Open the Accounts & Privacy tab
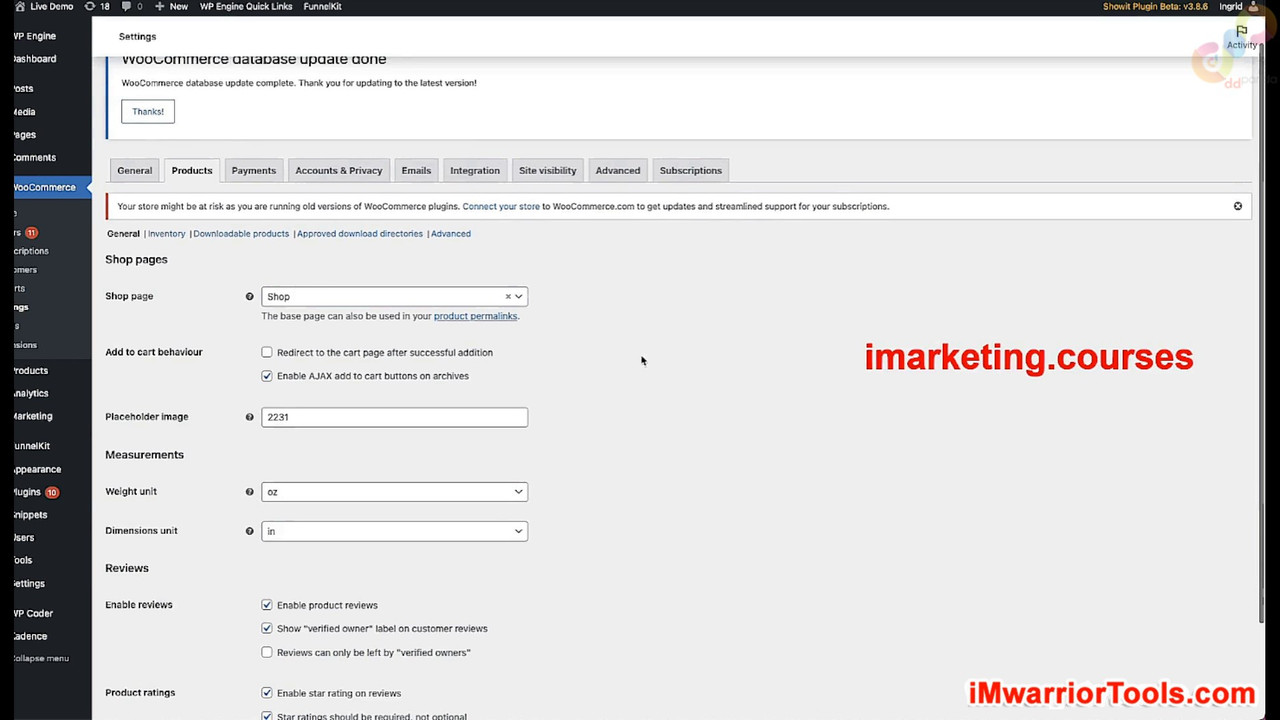The width and height of the screenshot is (1280, 720). pyautogui.click(x=339, y=170)
